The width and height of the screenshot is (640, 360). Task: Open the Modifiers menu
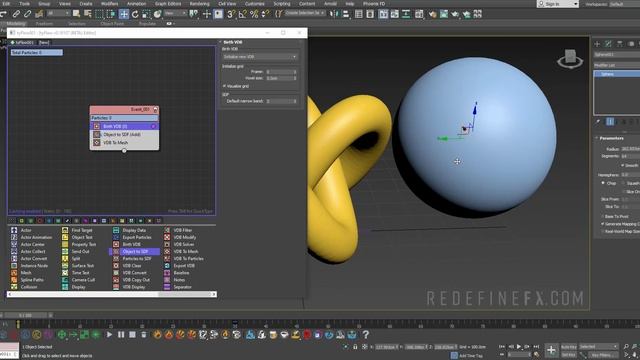pos(109,4)
